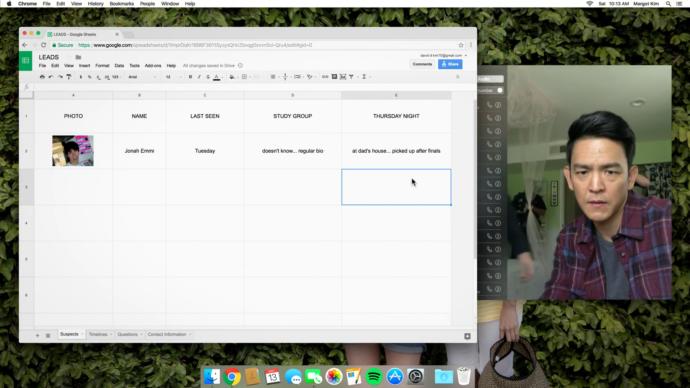
Task: Select the STUDY GROUP header cell
Action: pyautogui.click(x=293, y=116)
